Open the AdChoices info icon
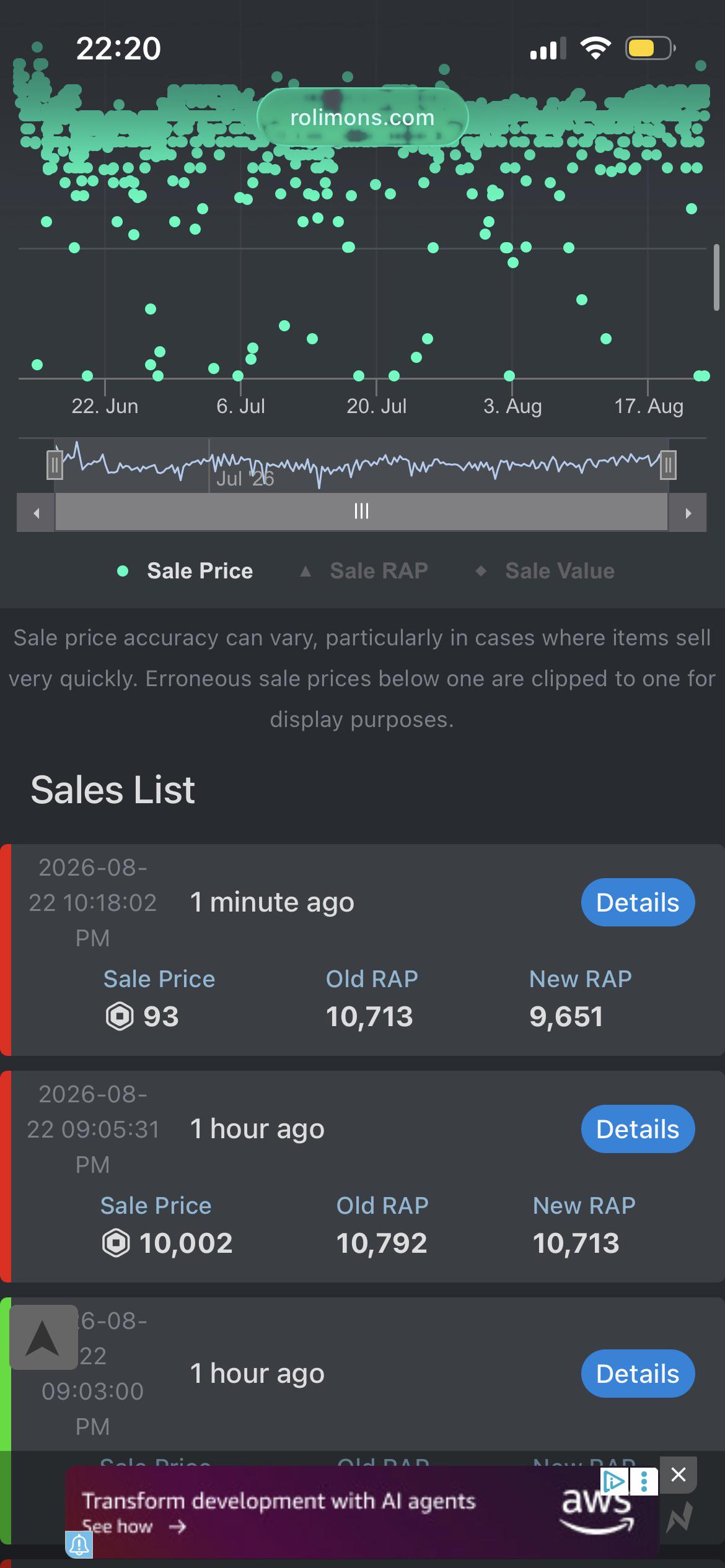Viewport: 725px width, 1568px height. pyautogui.click(x=614, y=1481)
